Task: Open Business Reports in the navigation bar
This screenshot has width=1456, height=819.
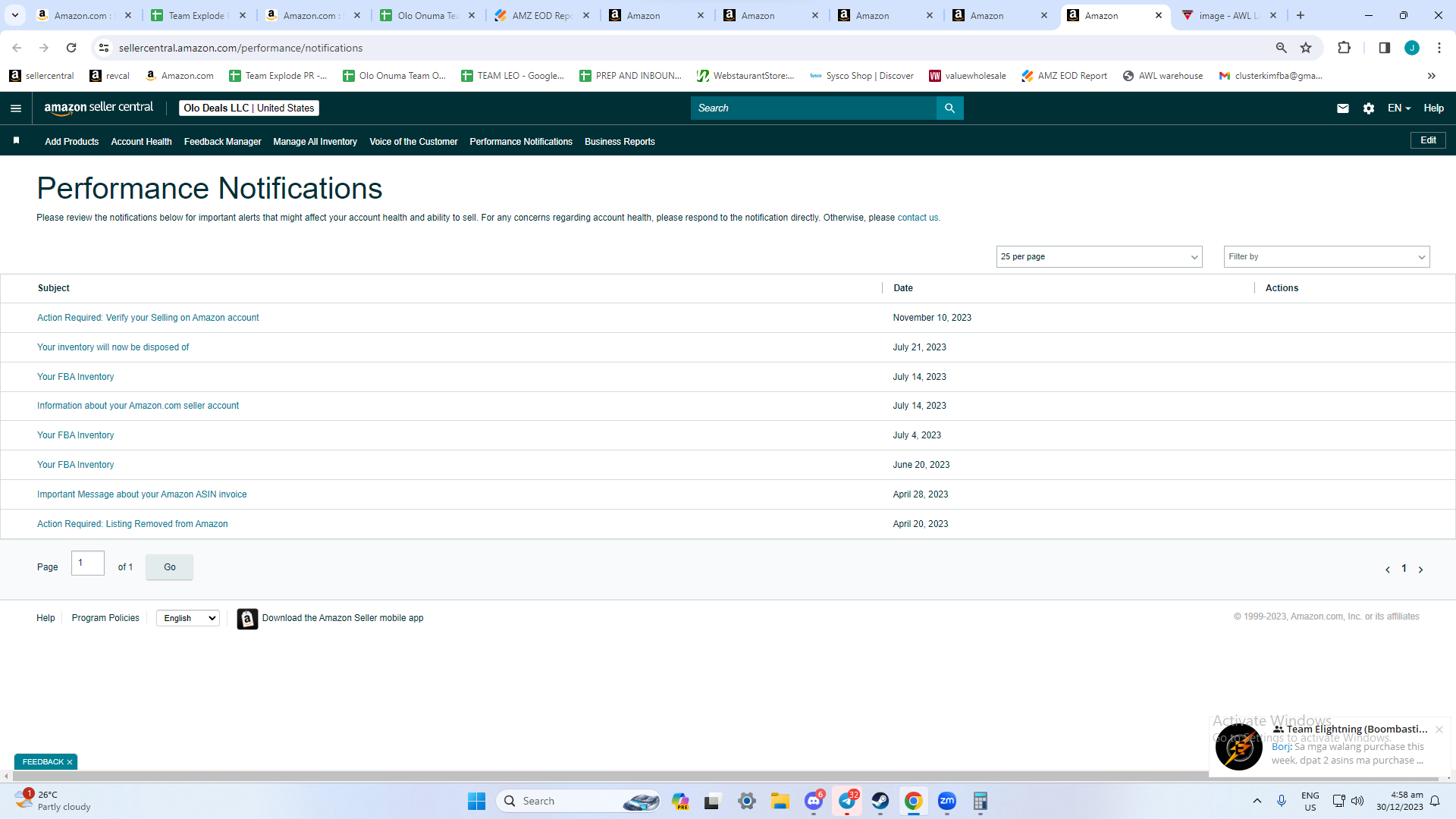Action: click(x=620, y=142)
